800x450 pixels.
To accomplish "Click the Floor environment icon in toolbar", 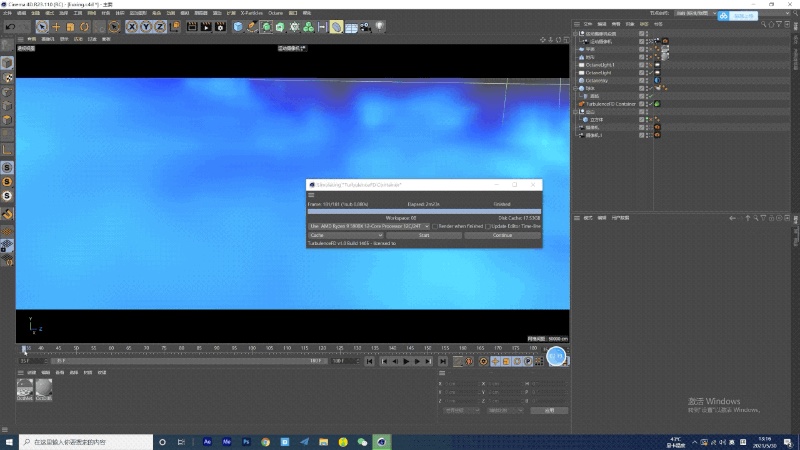I will tap(351, 27).
